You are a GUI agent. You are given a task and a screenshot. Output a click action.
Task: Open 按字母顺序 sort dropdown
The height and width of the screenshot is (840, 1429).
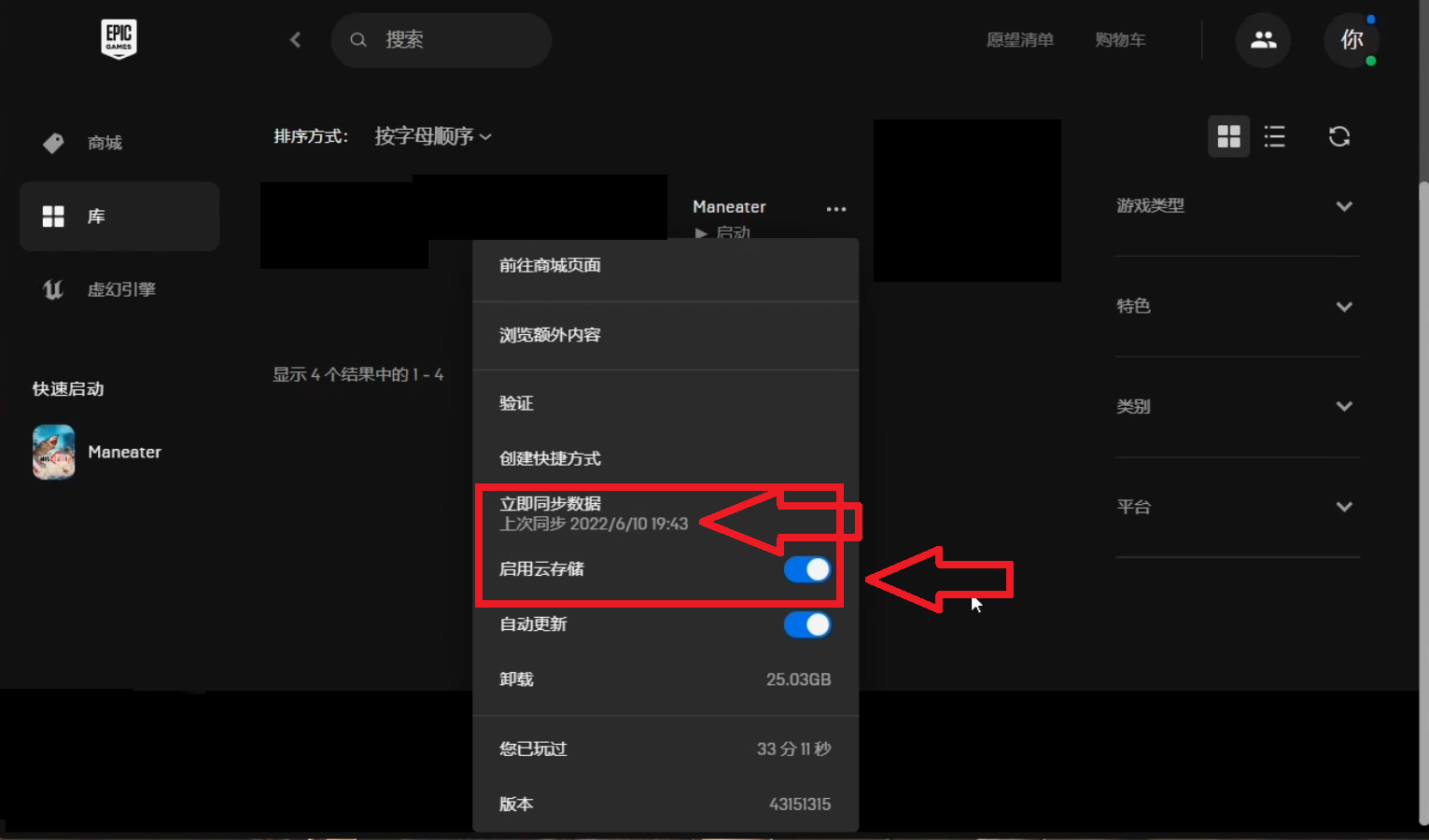[x=433, y=136]
